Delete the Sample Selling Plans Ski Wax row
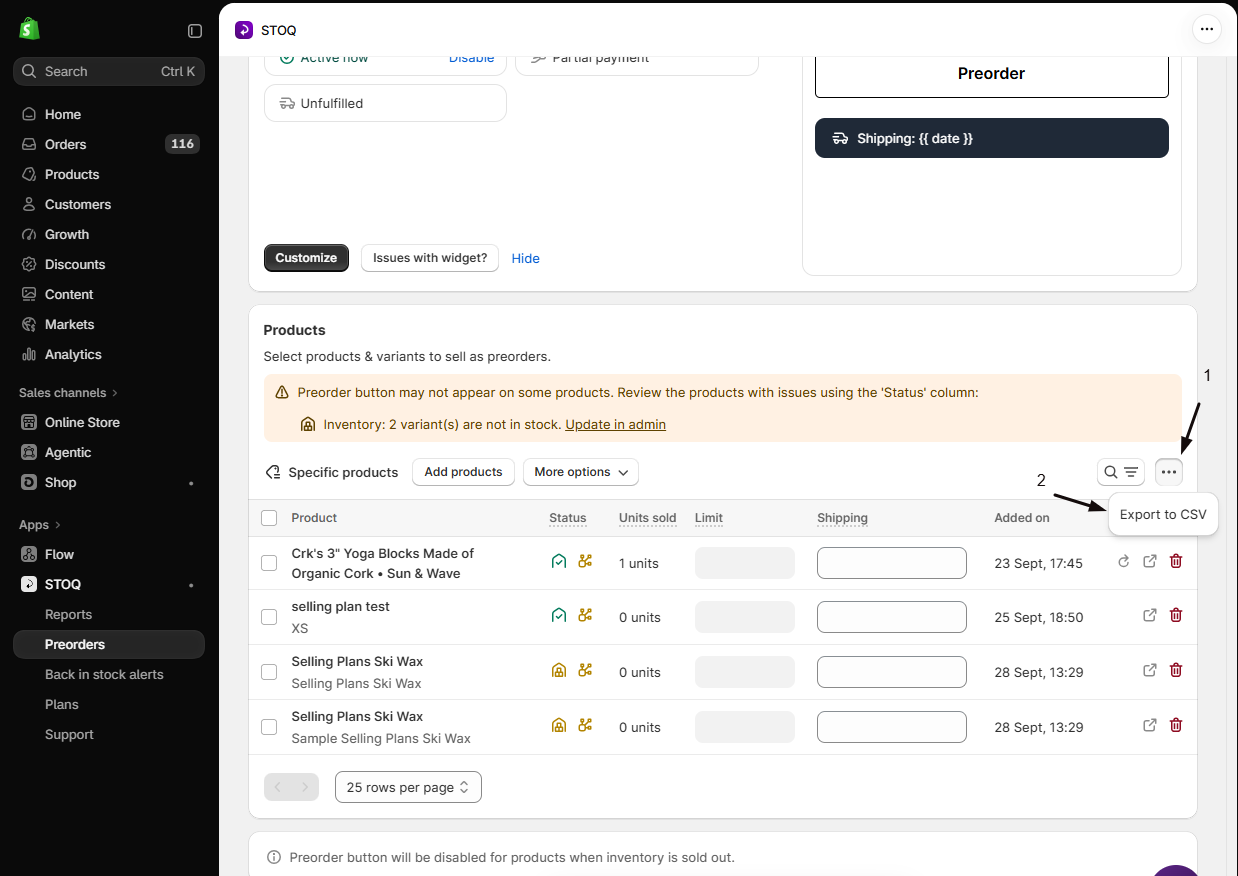The width and height of the screenshot is (1238, 876). pos(1176,726)
